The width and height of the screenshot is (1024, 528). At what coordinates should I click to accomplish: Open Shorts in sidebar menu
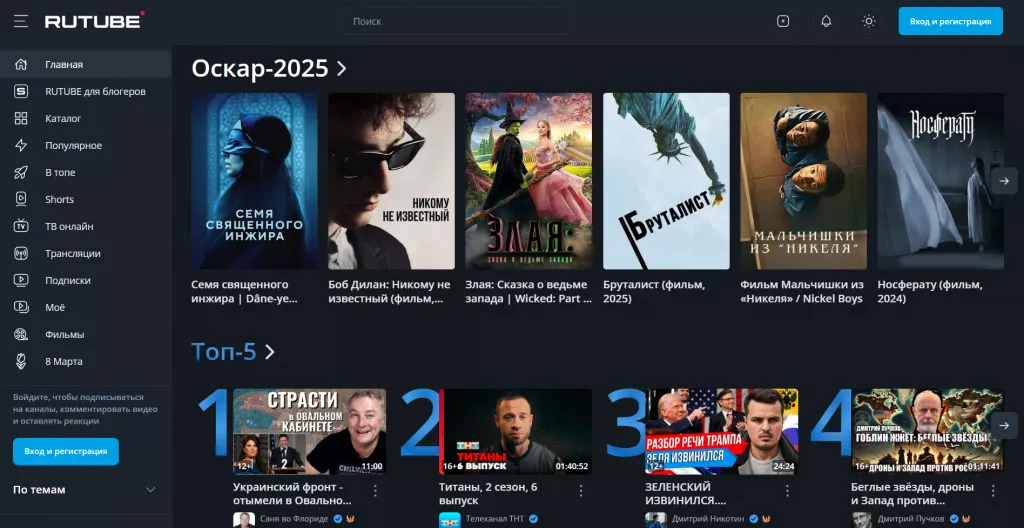click(x=86, y=199)
